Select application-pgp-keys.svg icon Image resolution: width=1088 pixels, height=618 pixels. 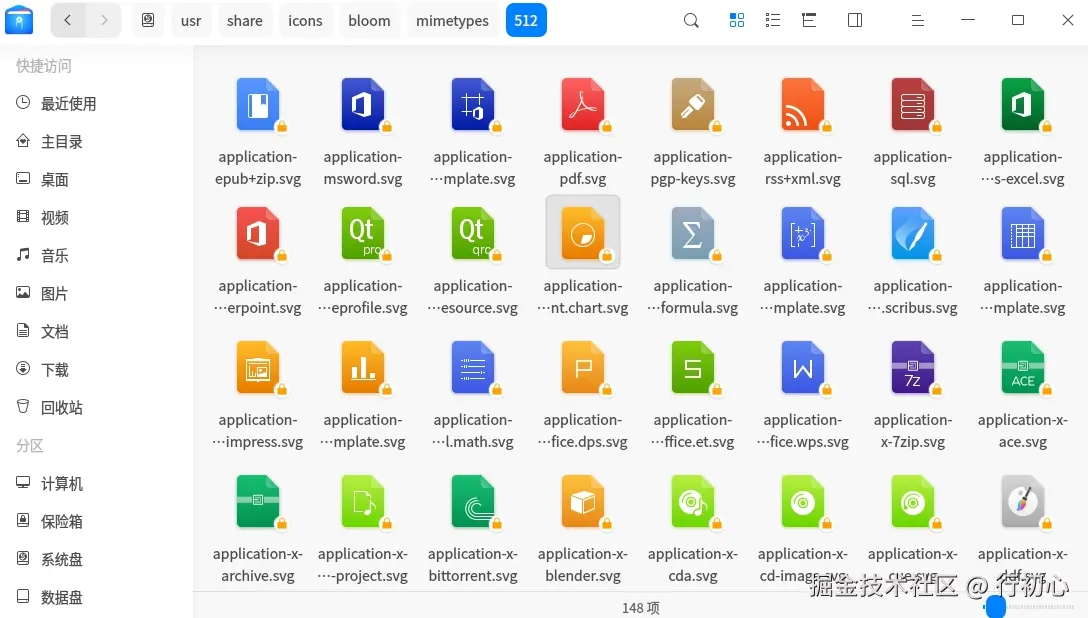tap(692, 105)
